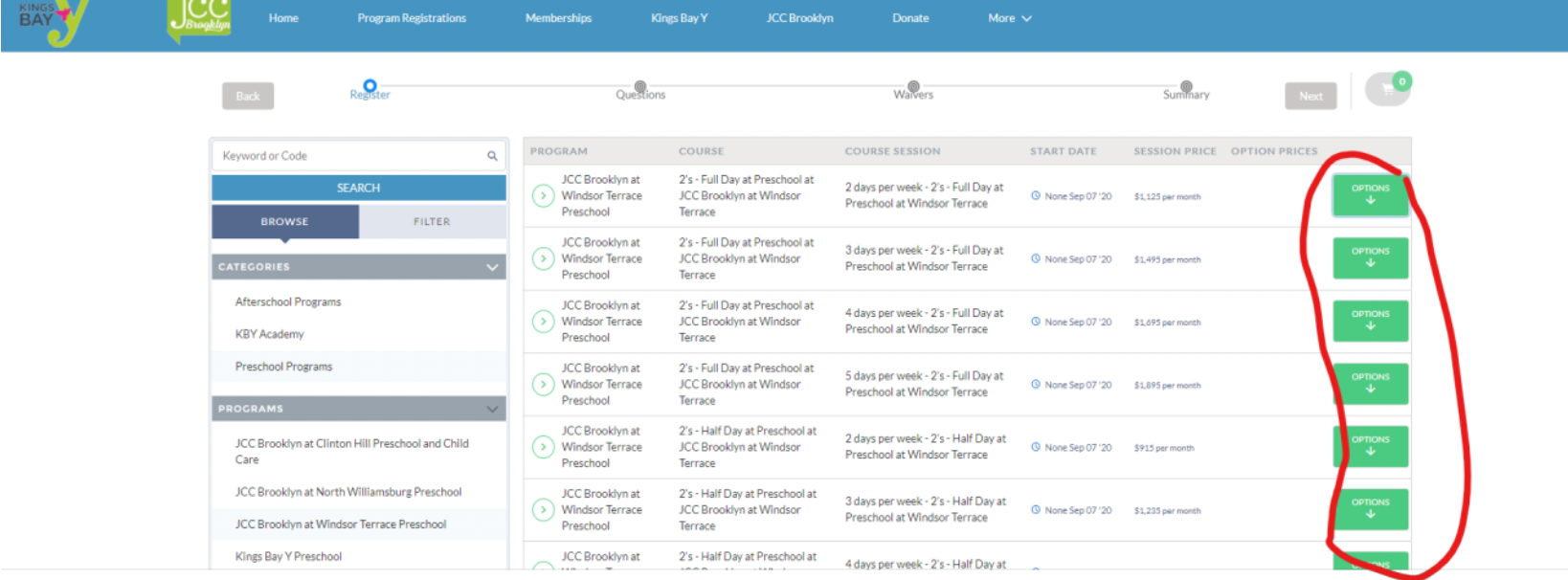Click the Waivers step marker
Screen dimensions: 1568x580
click(x=913, y=86)
